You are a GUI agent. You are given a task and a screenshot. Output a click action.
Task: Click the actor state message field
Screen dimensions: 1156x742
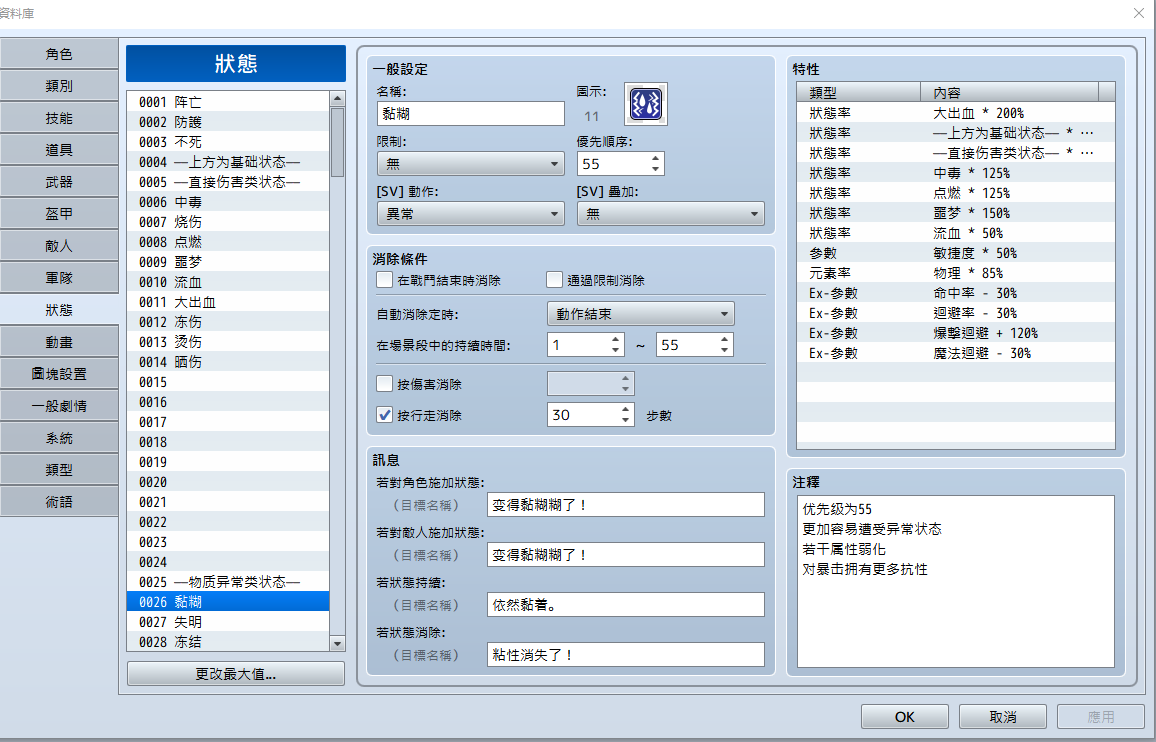pyautogui.click(x=625, y=505)
